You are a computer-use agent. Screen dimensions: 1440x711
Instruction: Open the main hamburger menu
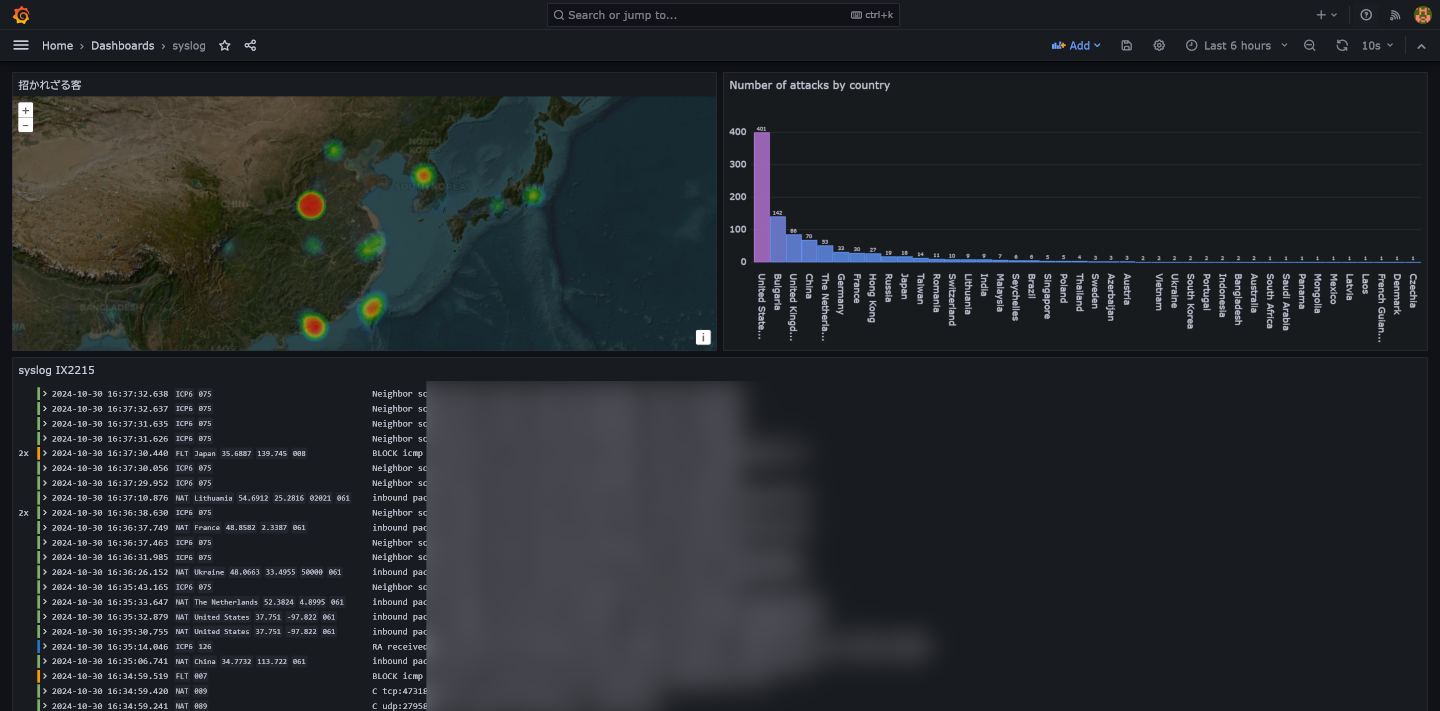point(21,45)
